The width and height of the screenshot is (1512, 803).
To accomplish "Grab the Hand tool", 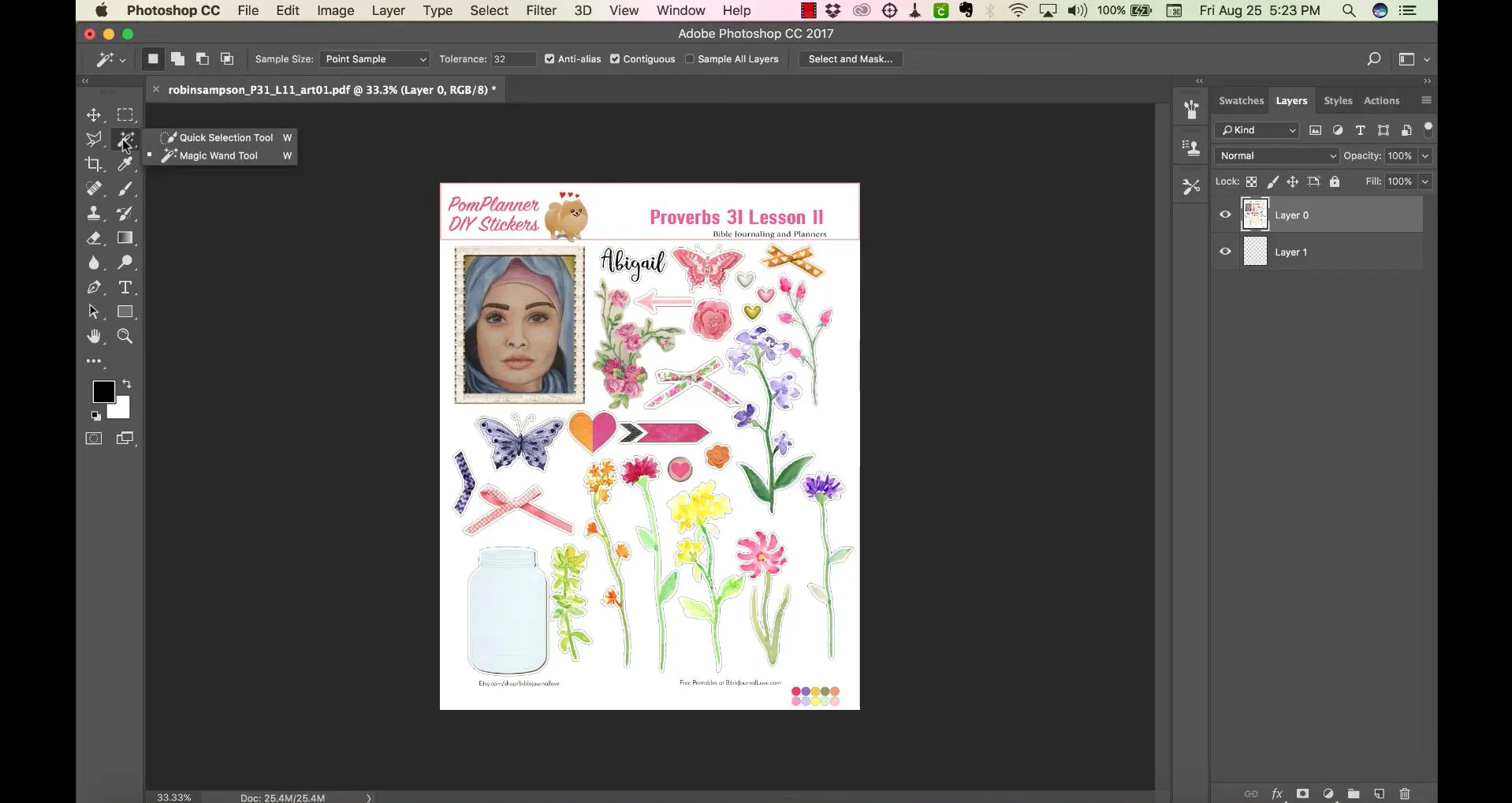I will point(95,337).
